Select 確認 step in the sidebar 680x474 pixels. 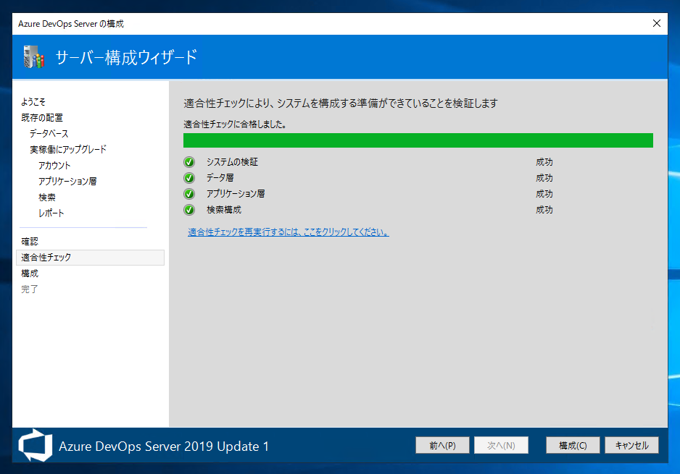pos(30,242)
